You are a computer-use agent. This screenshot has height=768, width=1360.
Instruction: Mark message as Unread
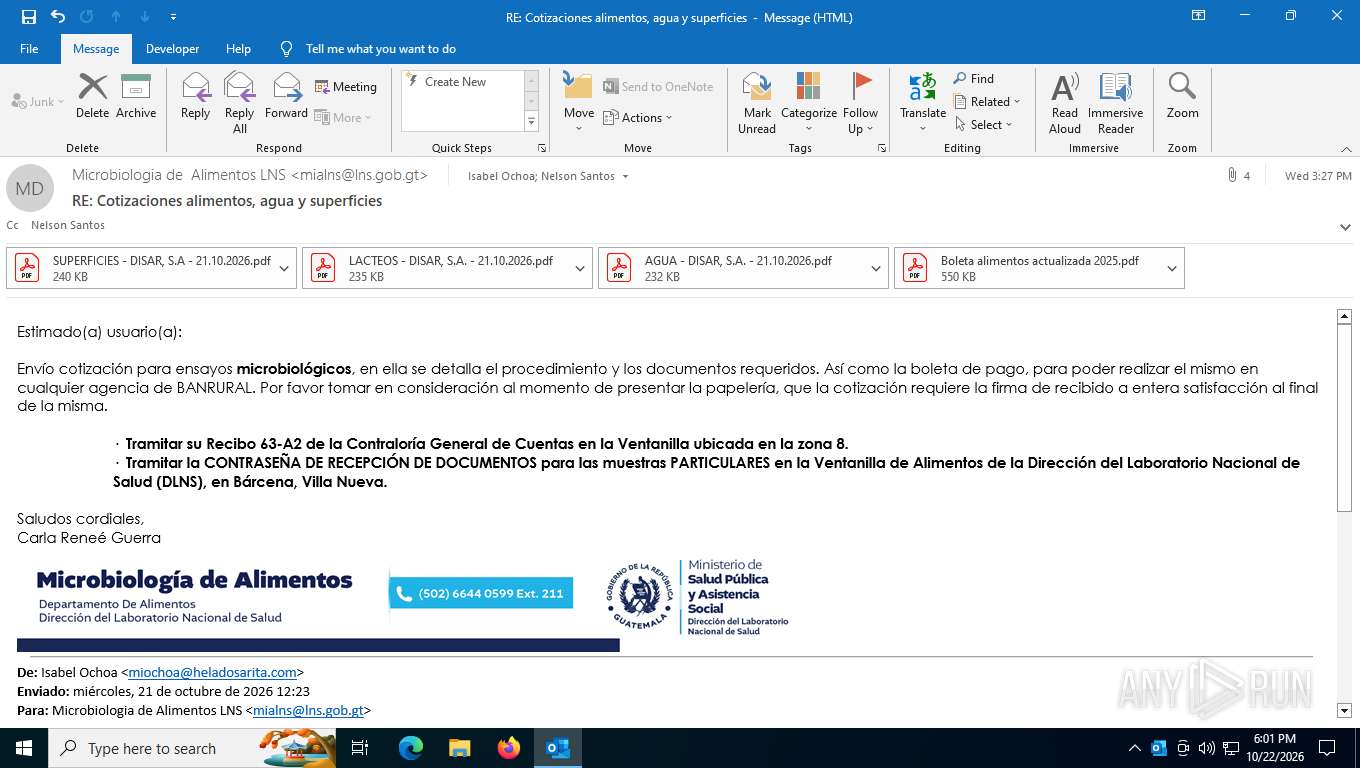(757, 102)
